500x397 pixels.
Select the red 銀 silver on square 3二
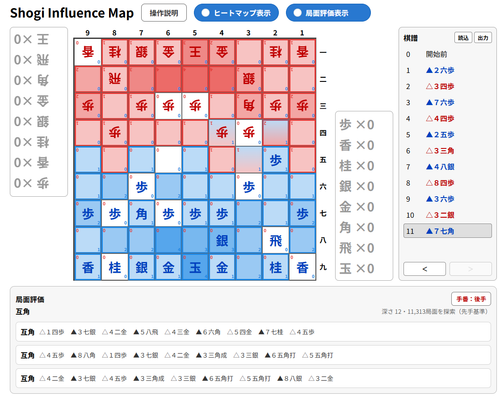(249, 79)
